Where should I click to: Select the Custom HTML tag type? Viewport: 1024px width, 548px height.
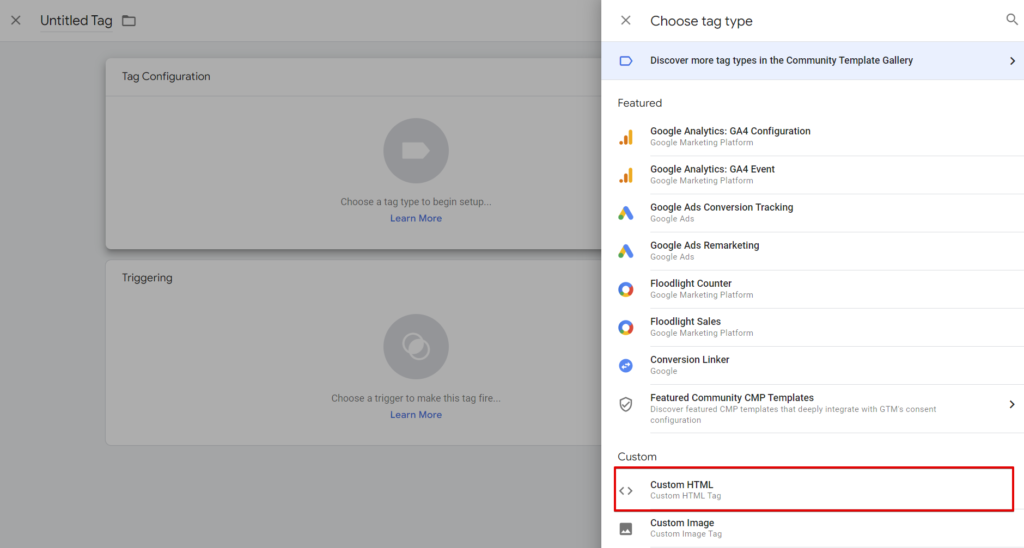[814, 489]
